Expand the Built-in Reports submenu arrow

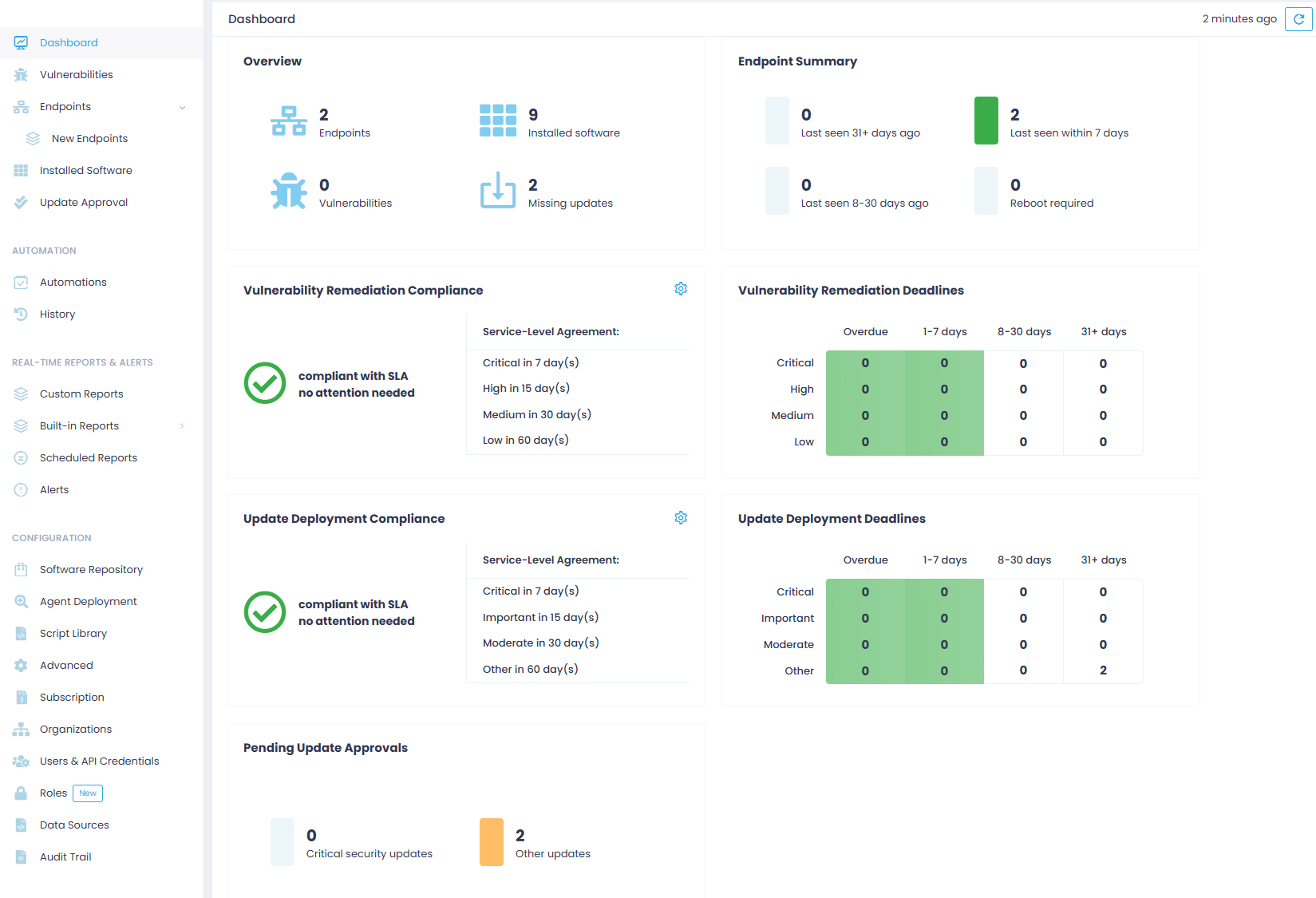pos(182,426)
